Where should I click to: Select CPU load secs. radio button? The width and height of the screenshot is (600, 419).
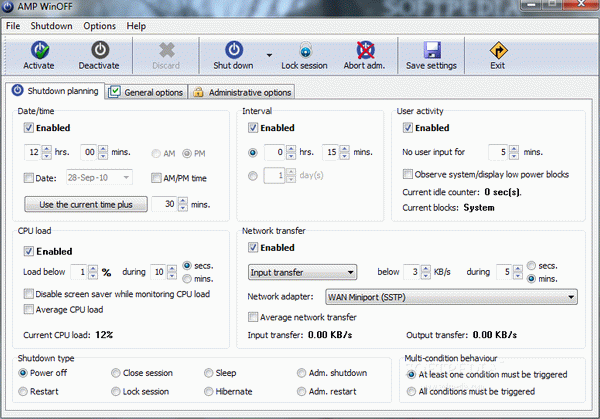pos(187,265)
